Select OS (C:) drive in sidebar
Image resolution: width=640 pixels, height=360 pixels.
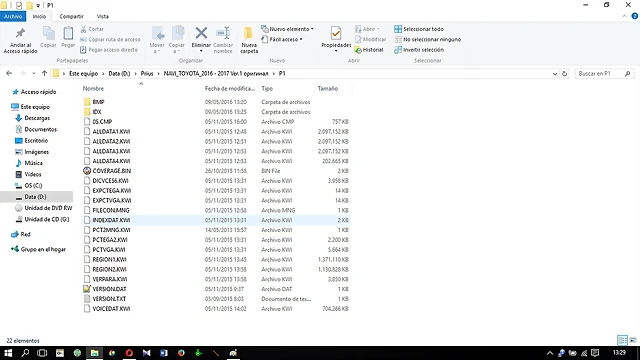(x=33, y=185)
